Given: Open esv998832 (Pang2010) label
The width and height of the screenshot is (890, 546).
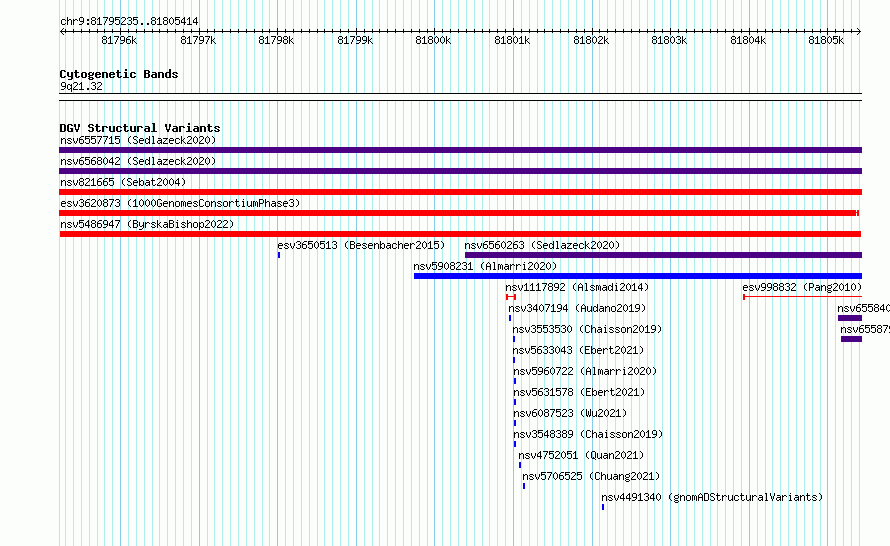Looking at the screenshot, I should click(802, 287).
